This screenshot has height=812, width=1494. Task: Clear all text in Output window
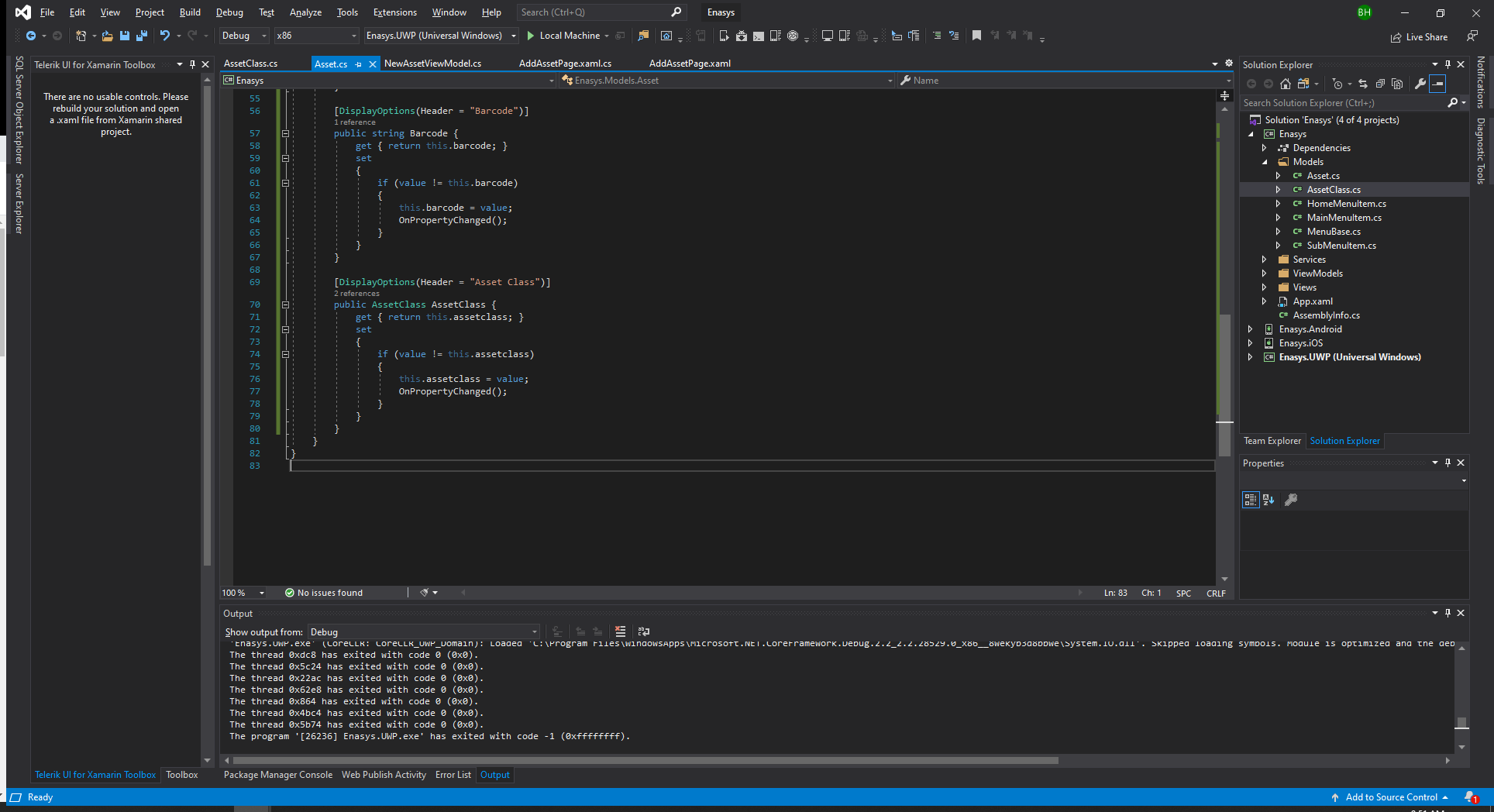(620, 631)
